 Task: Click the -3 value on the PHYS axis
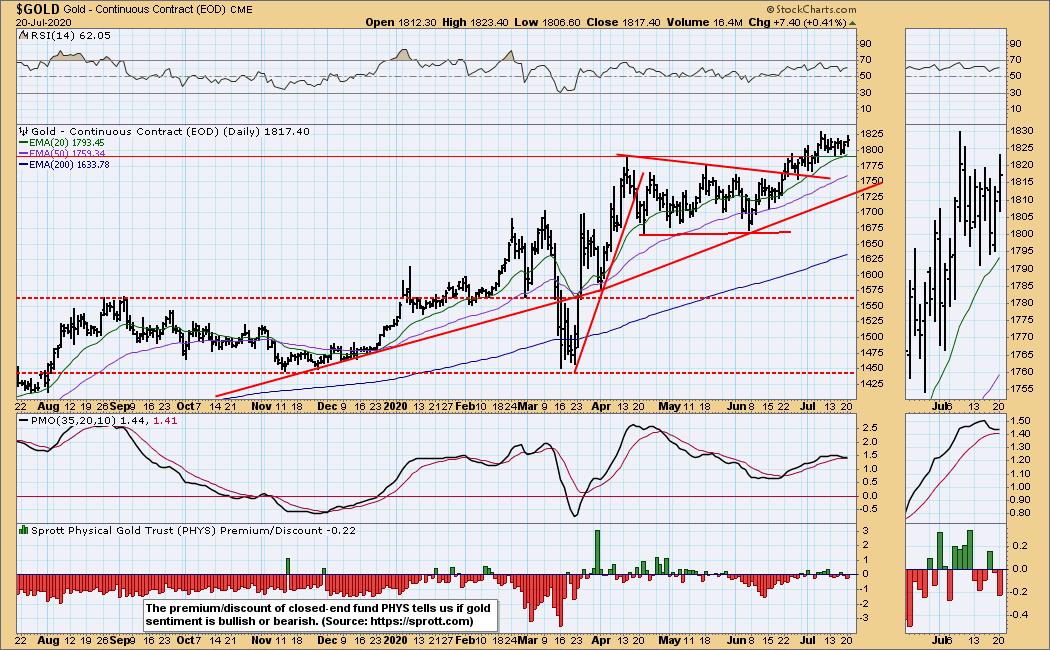click(x=865, y=618)
